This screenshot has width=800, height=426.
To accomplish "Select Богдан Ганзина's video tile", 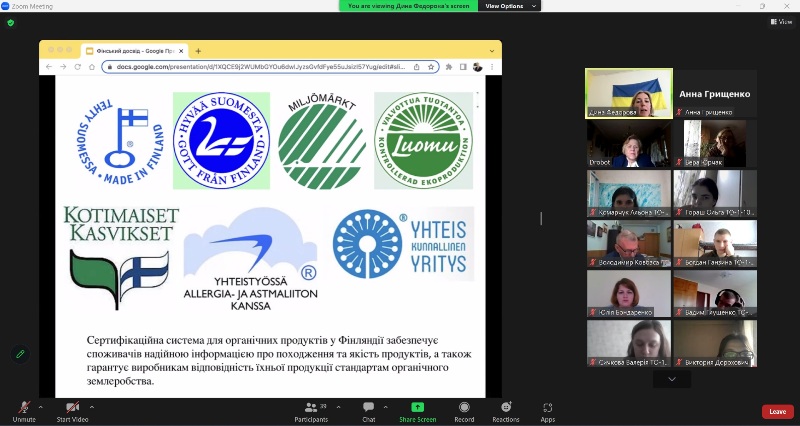I will pos(715,243).
